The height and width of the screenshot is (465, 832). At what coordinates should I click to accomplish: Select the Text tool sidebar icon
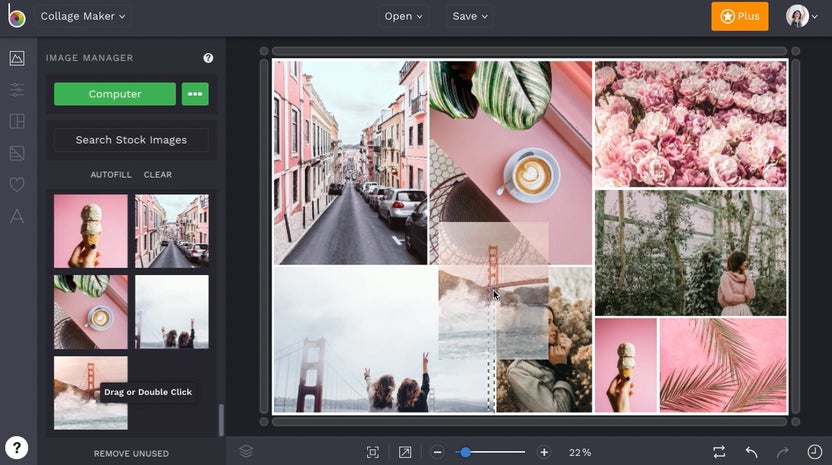pyautogui.click(x=17, y=216)
